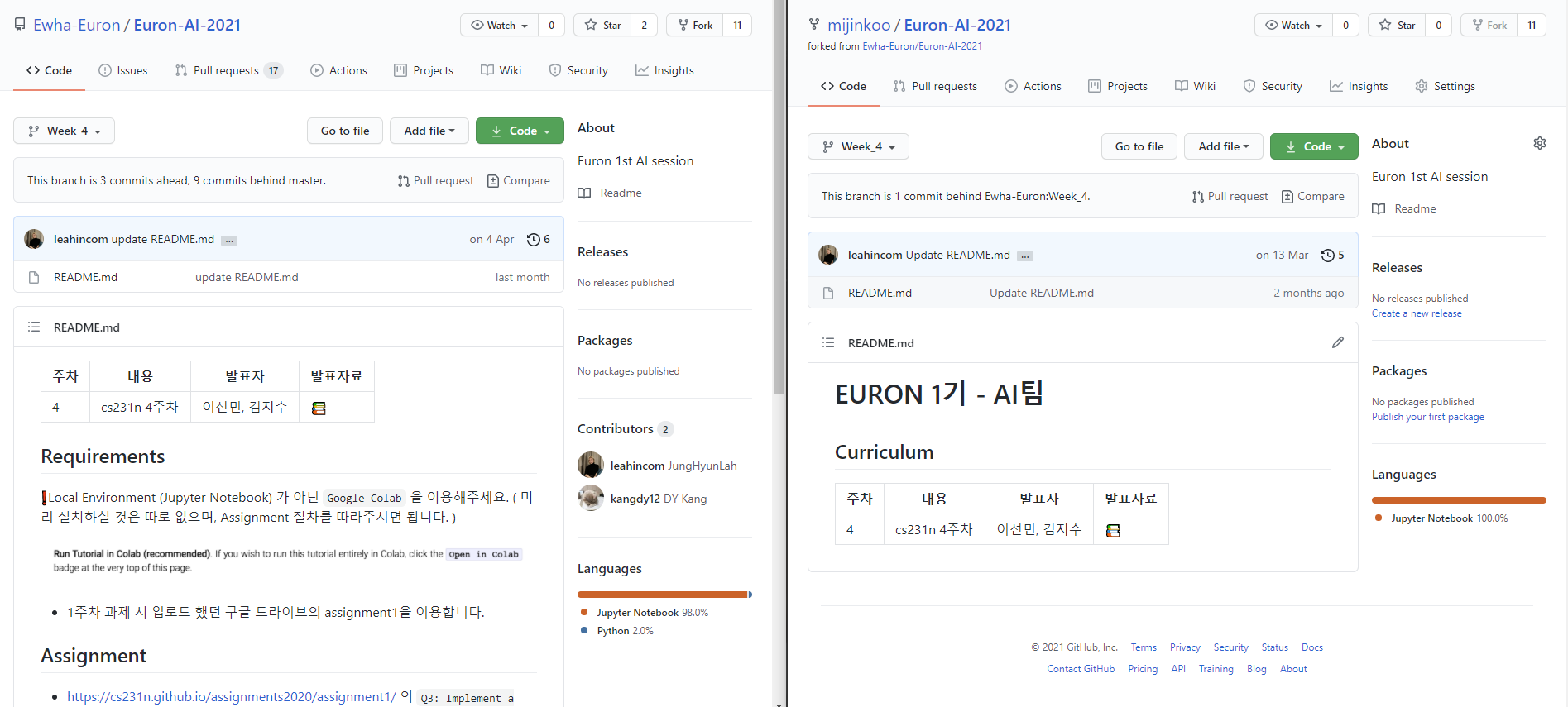Open Insights tab in Ewha-Euron repo
This screenshot has width=1568, height=707.
coord(664,70)
